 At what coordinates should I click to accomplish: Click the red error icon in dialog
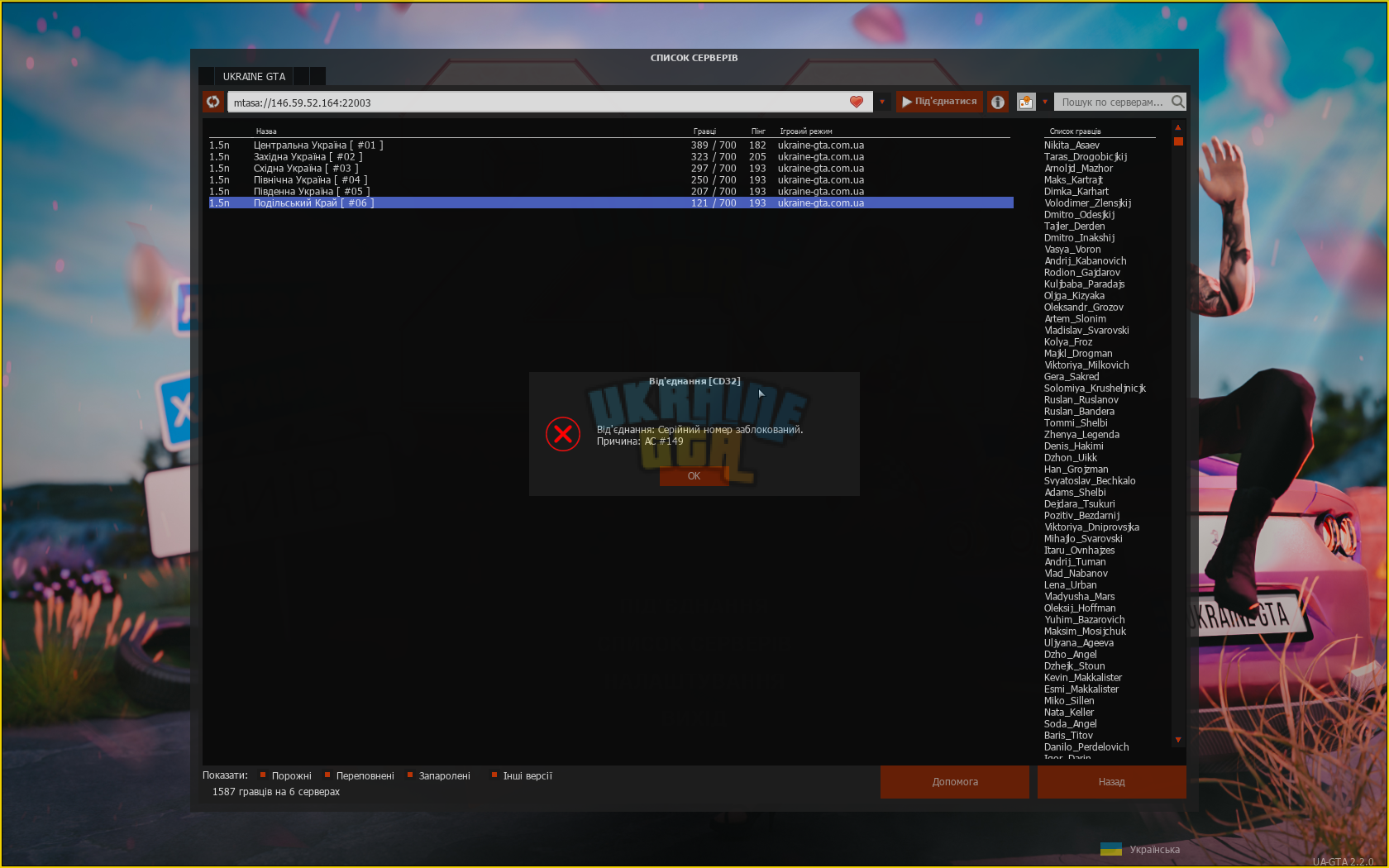563,434
